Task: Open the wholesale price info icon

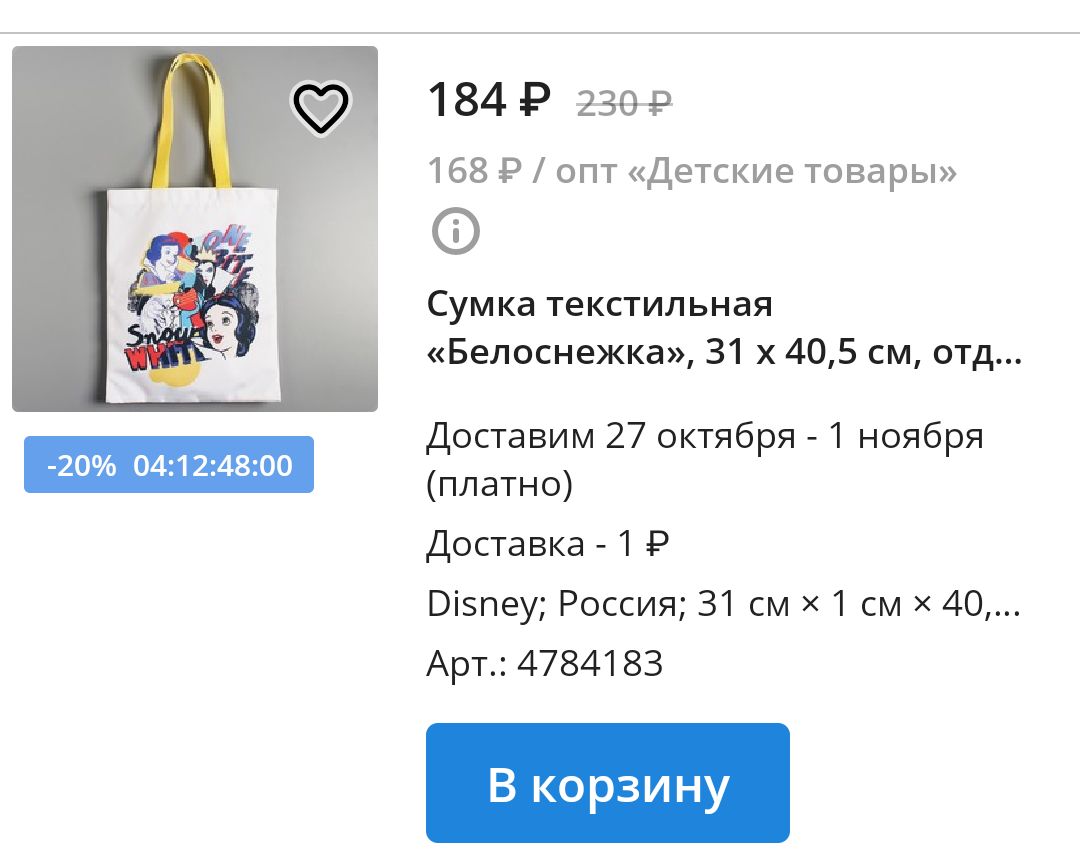Action: tap(455, 231)
